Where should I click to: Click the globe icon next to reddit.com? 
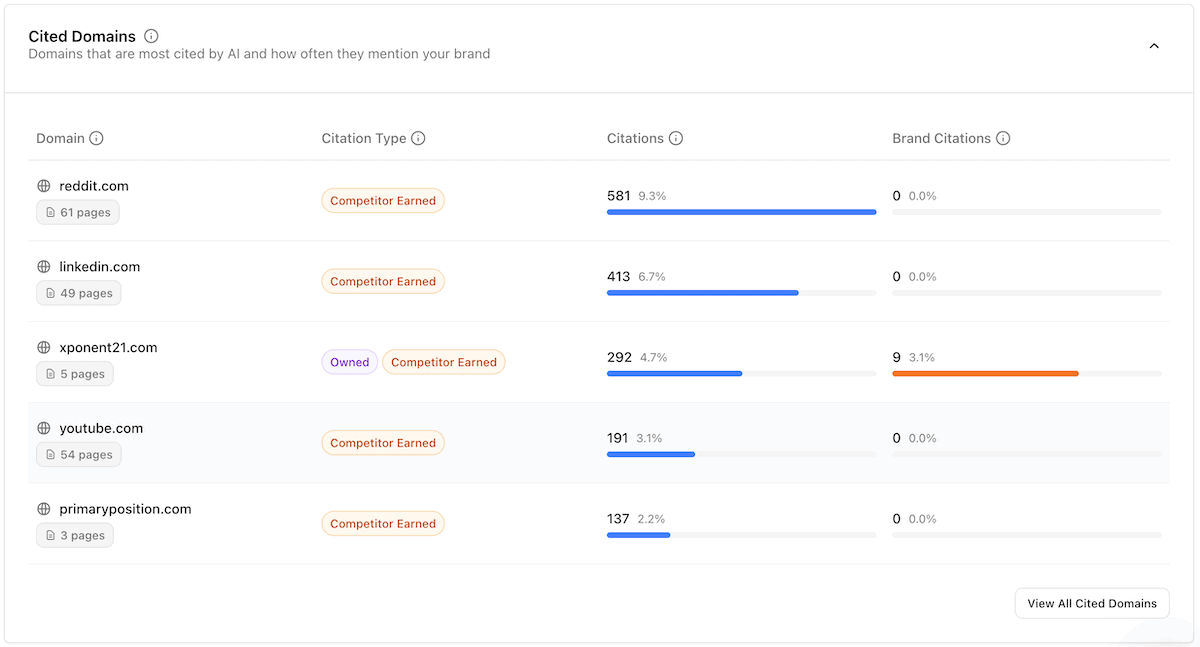(44, 186)
